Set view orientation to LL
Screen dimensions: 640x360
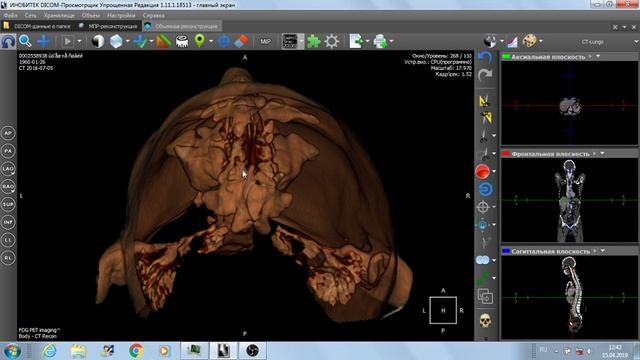click(8, 240)
